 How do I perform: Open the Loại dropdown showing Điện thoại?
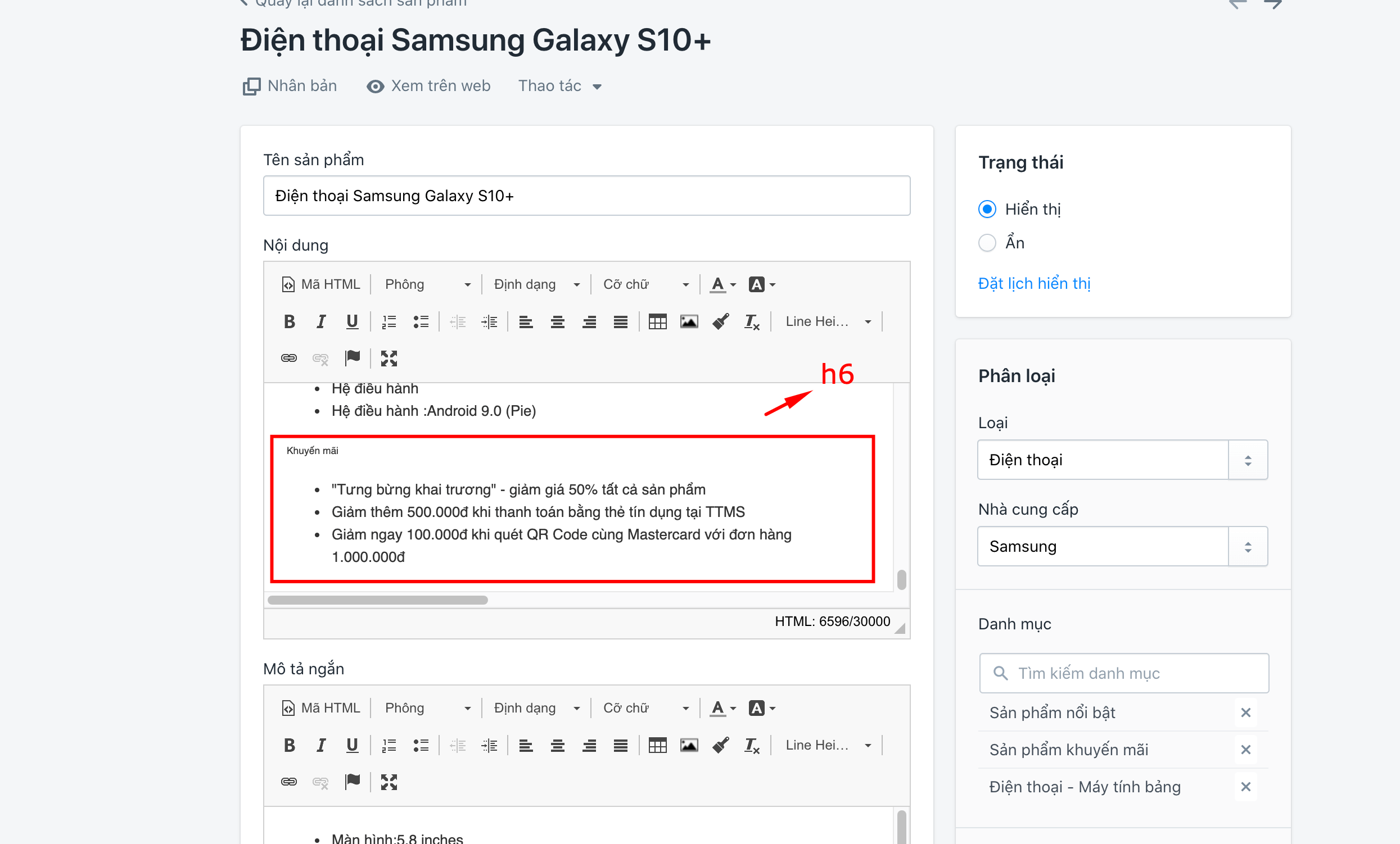pyautogui.click(x=1122, y=460)
